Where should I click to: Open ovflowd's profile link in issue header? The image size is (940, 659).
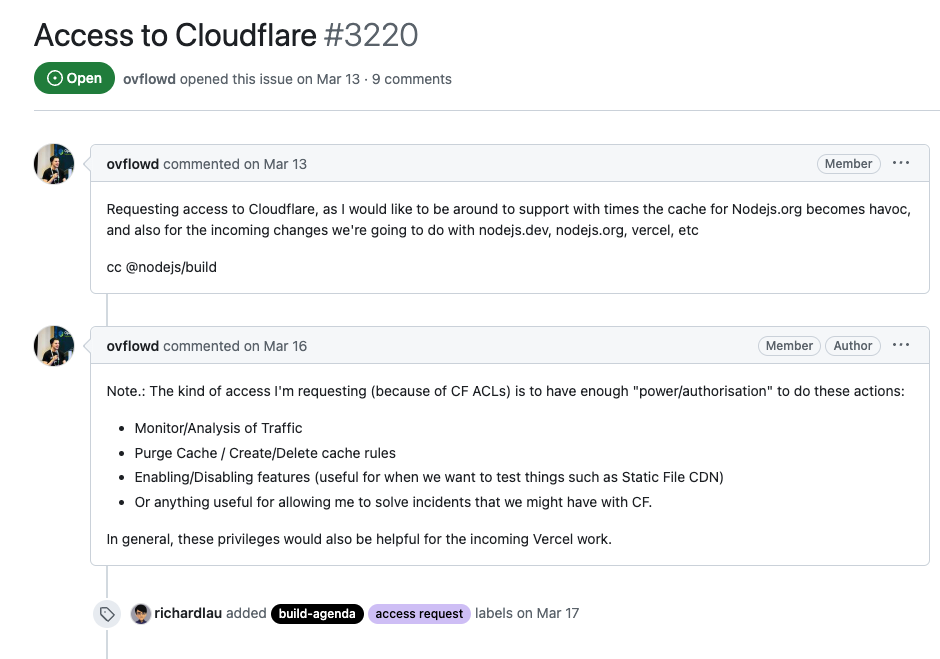pos(149,79)
